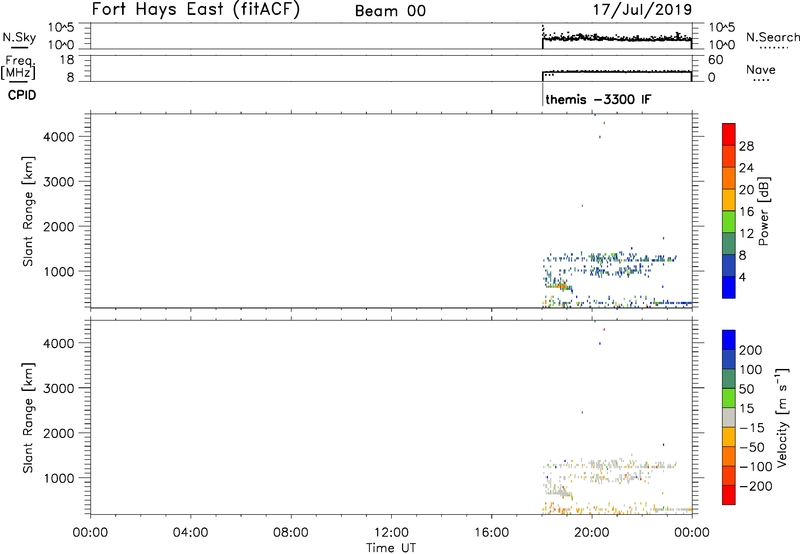The height and width of the screenshot is (554, 800).
Task: Click the left-hand '10^5' noise axis tick
Action: pos(61,27)
